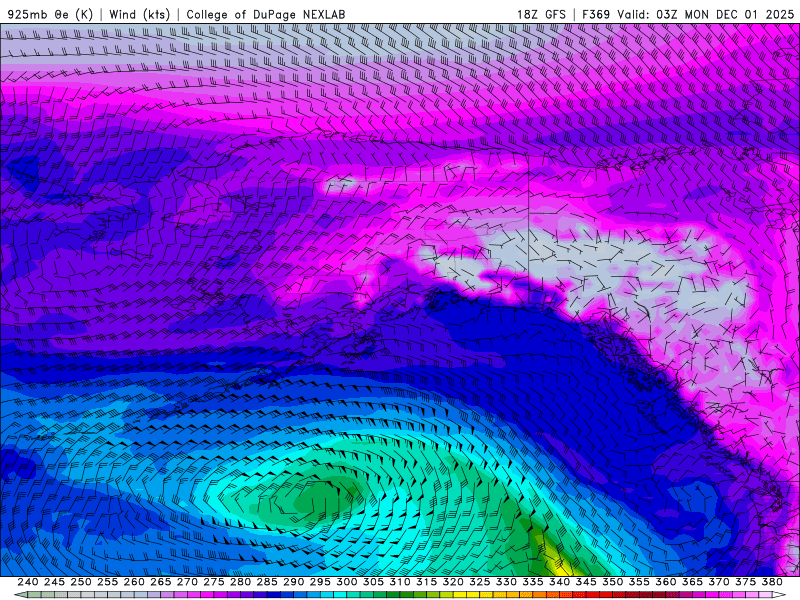Click the 350 value on the color scale
800x600 pixels.
click(612, 582)
